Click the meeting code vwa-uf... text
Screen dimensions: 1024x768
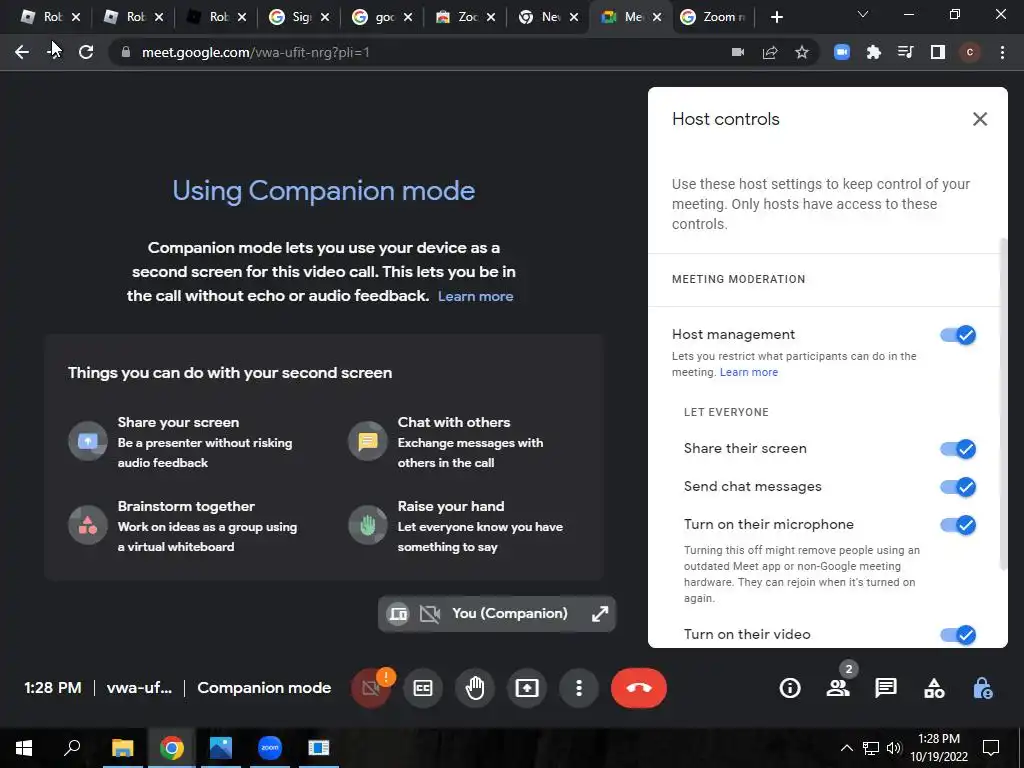pyautogui.click(x=139, y=688)
